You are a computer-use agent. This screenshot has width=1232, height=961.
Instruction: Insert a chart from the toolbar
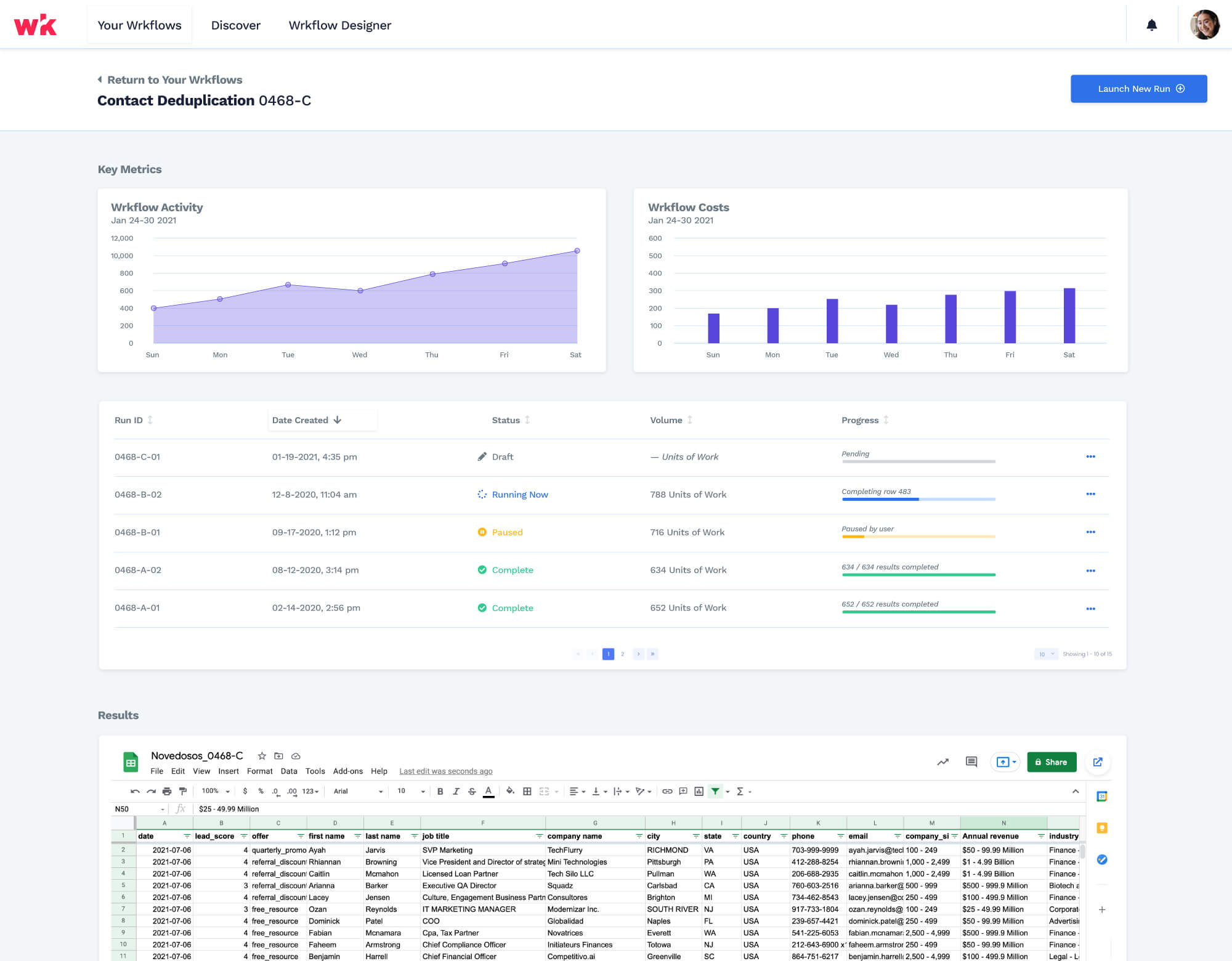700,791
